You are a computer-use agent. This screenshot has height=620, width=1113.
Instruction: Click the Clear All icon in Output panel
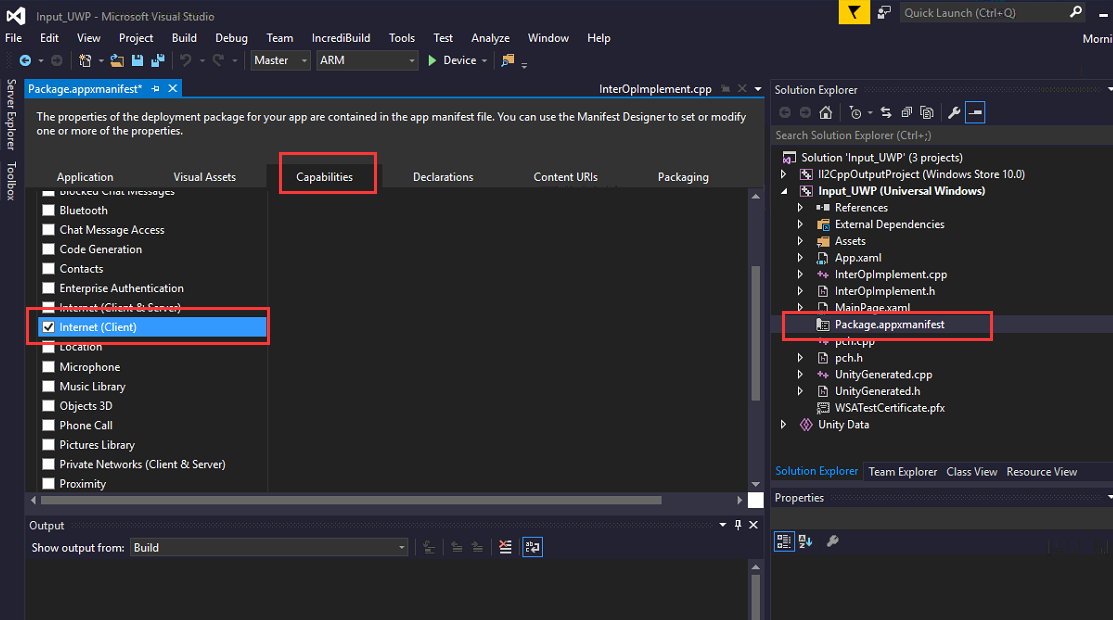505,547
